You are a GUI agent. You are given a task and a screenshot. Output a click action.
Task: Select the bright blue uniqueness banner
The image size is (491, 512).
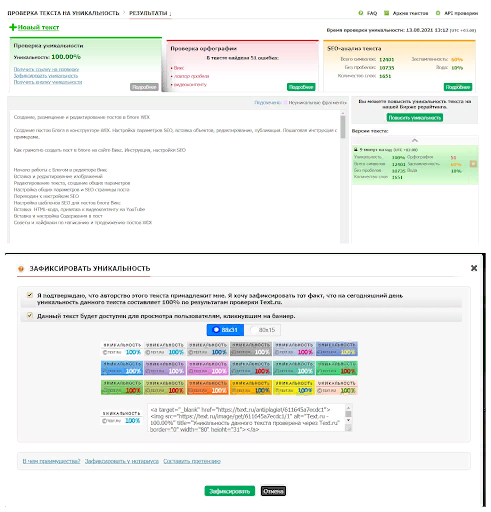tap(122, 368)
